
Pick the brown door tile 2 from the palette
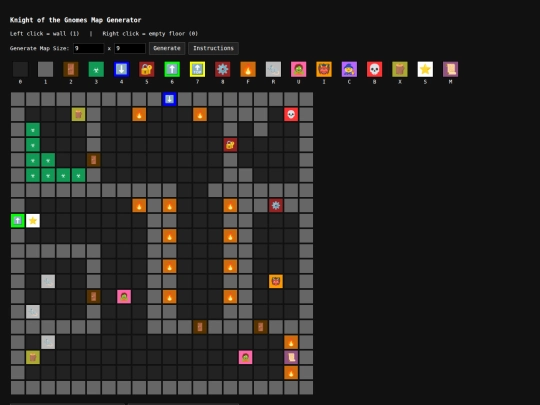tap(71, 69)
